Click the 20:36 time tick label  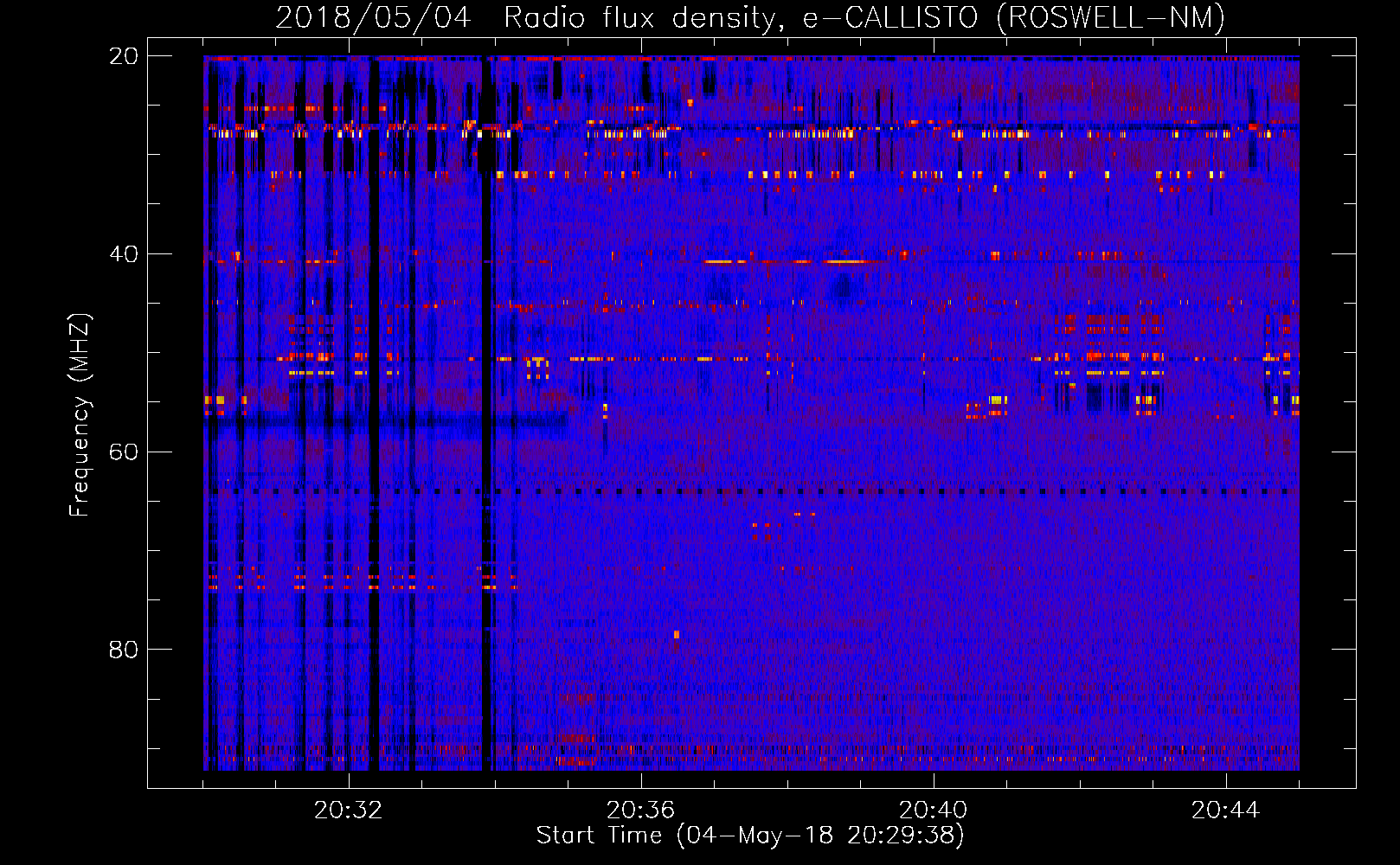tap(640, 811)
